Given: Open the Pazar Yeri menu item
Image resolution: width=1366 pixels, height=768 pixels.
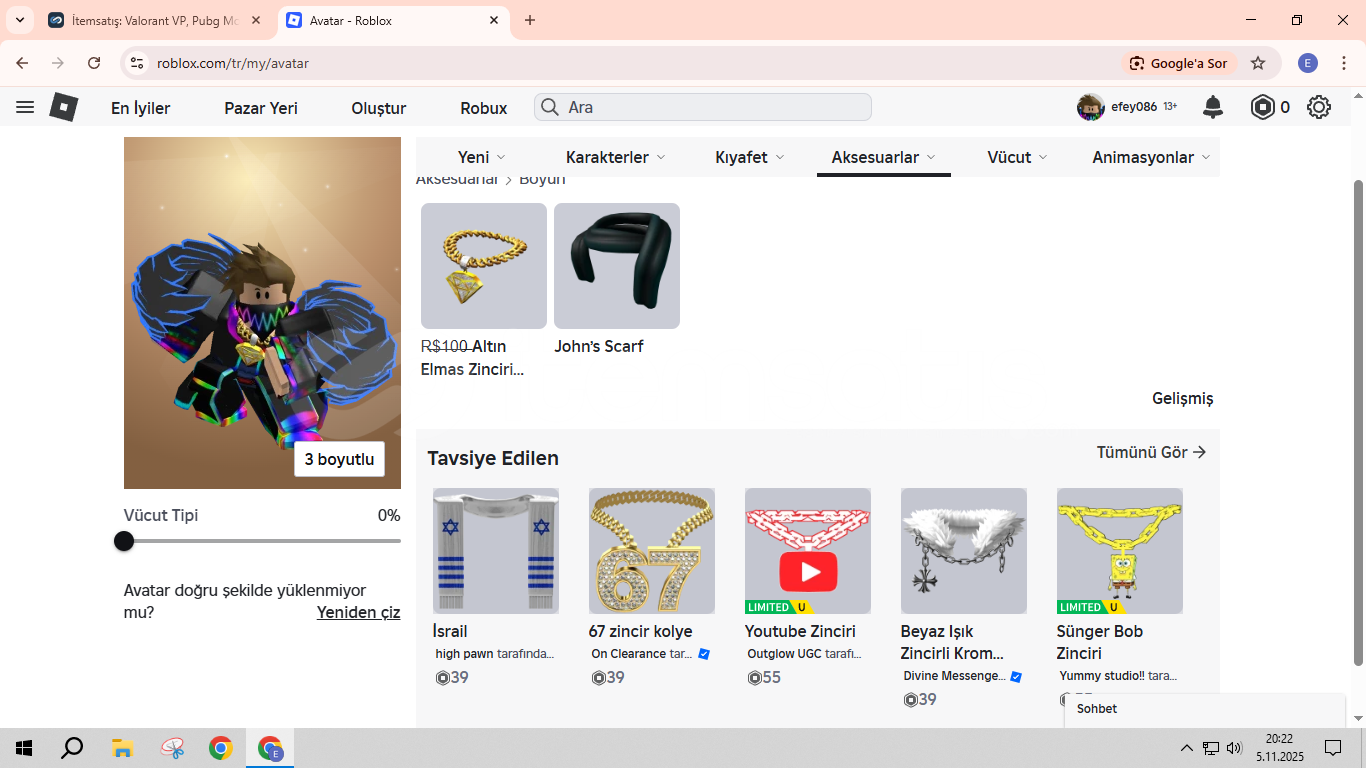Looking at the screenshot, I should coord(261,108).
